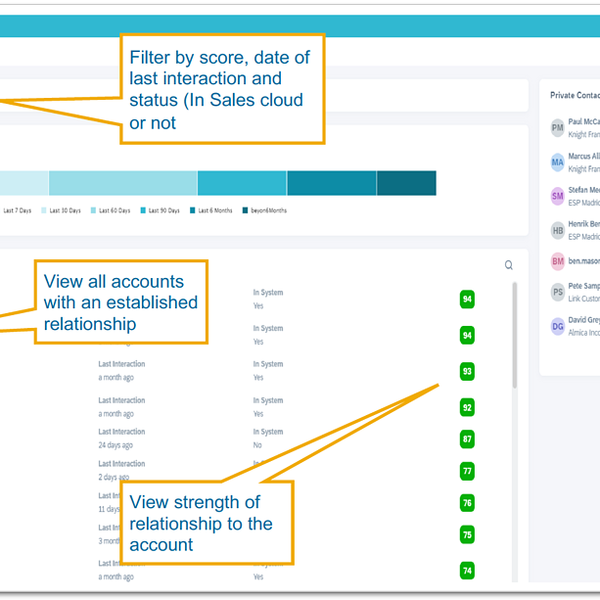This screenshot has height=600, width=600.
Task: Click the darkest teal bar segment
Action: (x=406, y=183)
